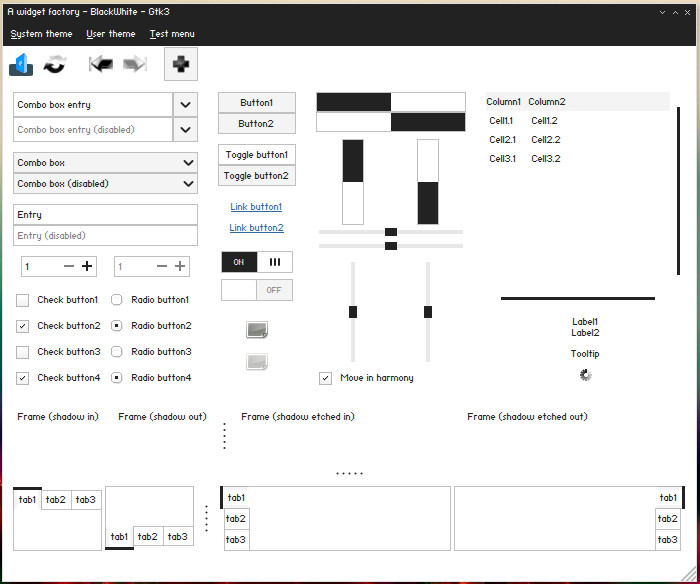Follow Link button1
This screenshot has width=700, height=584.
coord(256,207)
